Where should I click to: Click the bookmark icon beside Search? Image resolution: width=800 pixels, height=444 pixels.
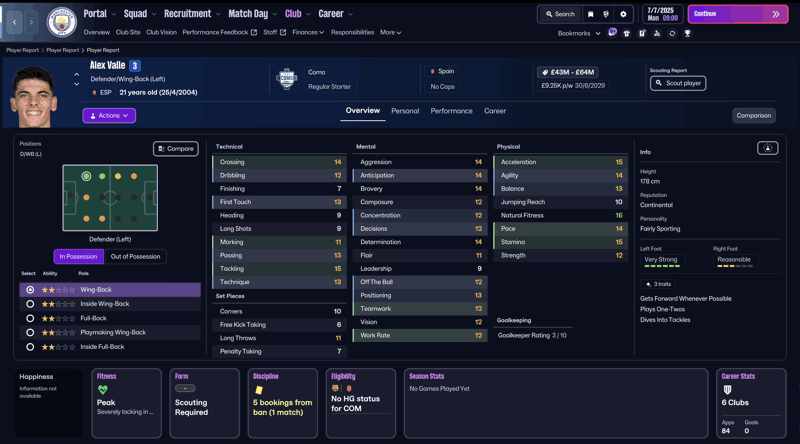pos(590,14)
